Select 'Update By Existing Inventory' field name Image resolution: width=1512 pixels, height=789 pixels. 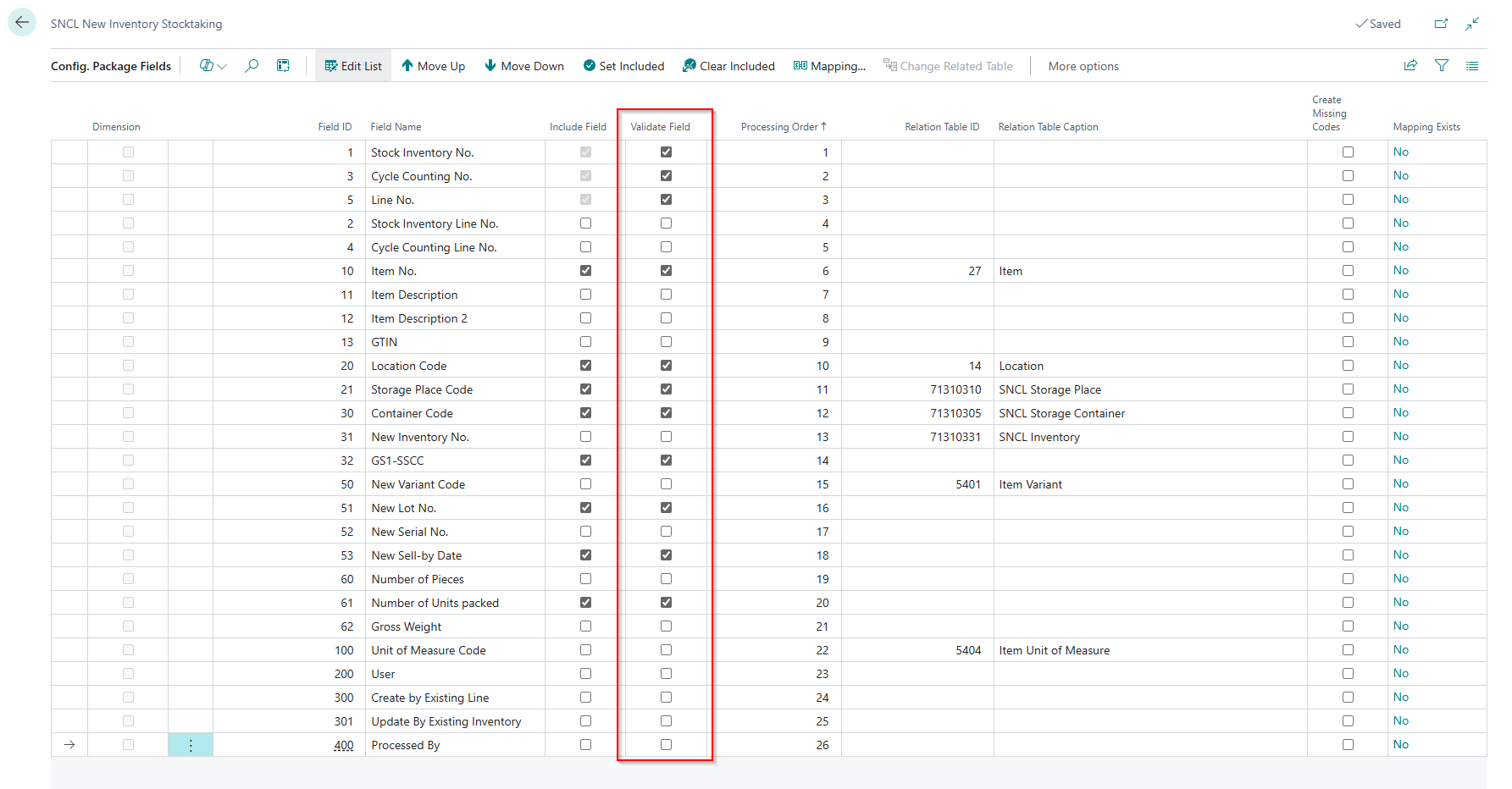click(x=446, y=721)
